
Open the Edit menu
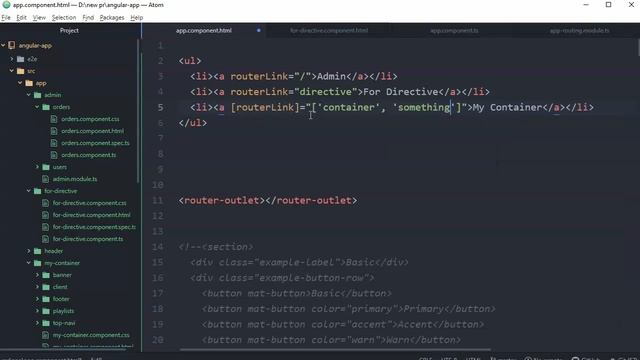21,18
